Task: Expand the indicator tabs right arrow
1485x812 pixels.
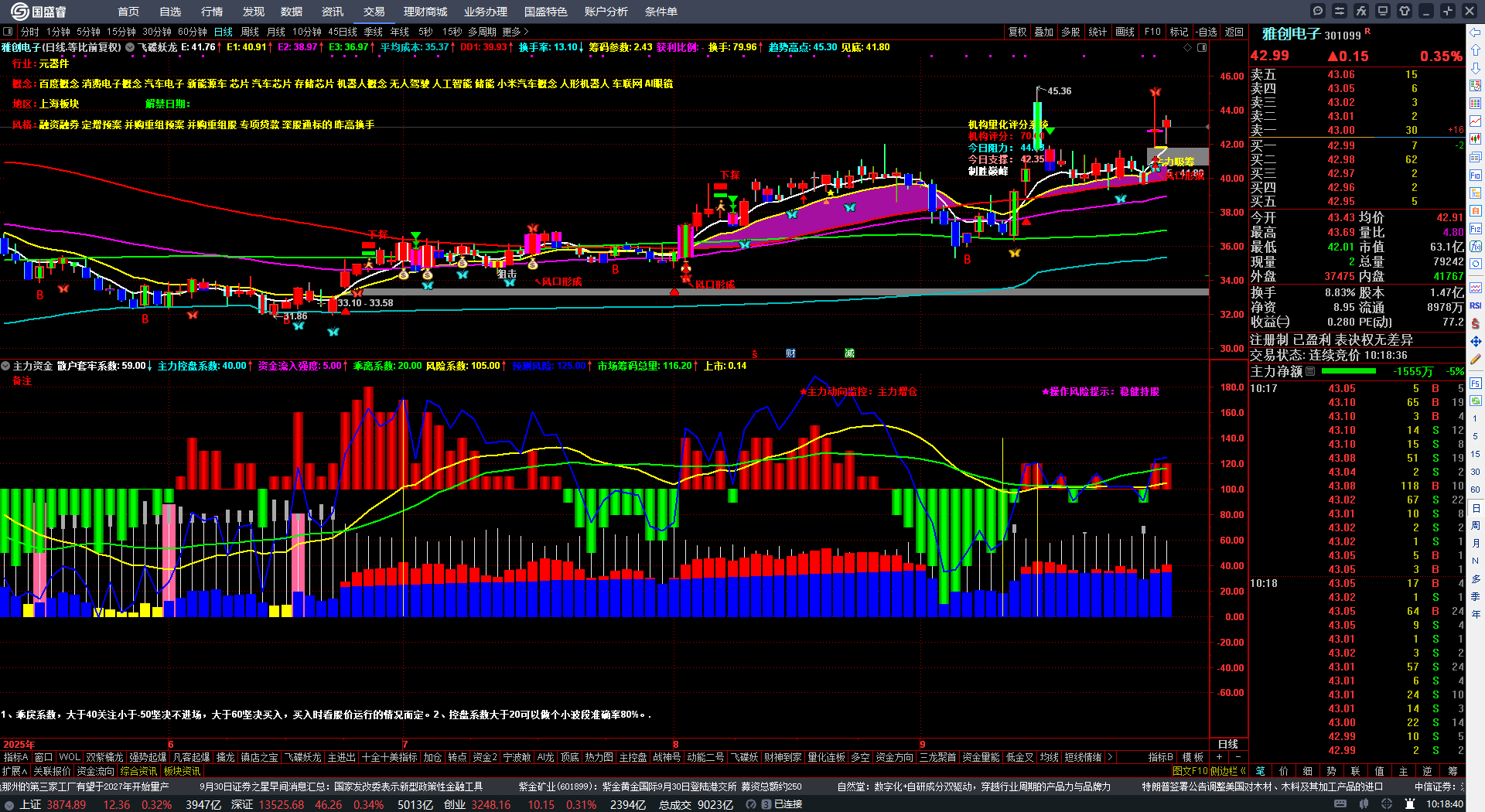Action: tap(1110, 757)
